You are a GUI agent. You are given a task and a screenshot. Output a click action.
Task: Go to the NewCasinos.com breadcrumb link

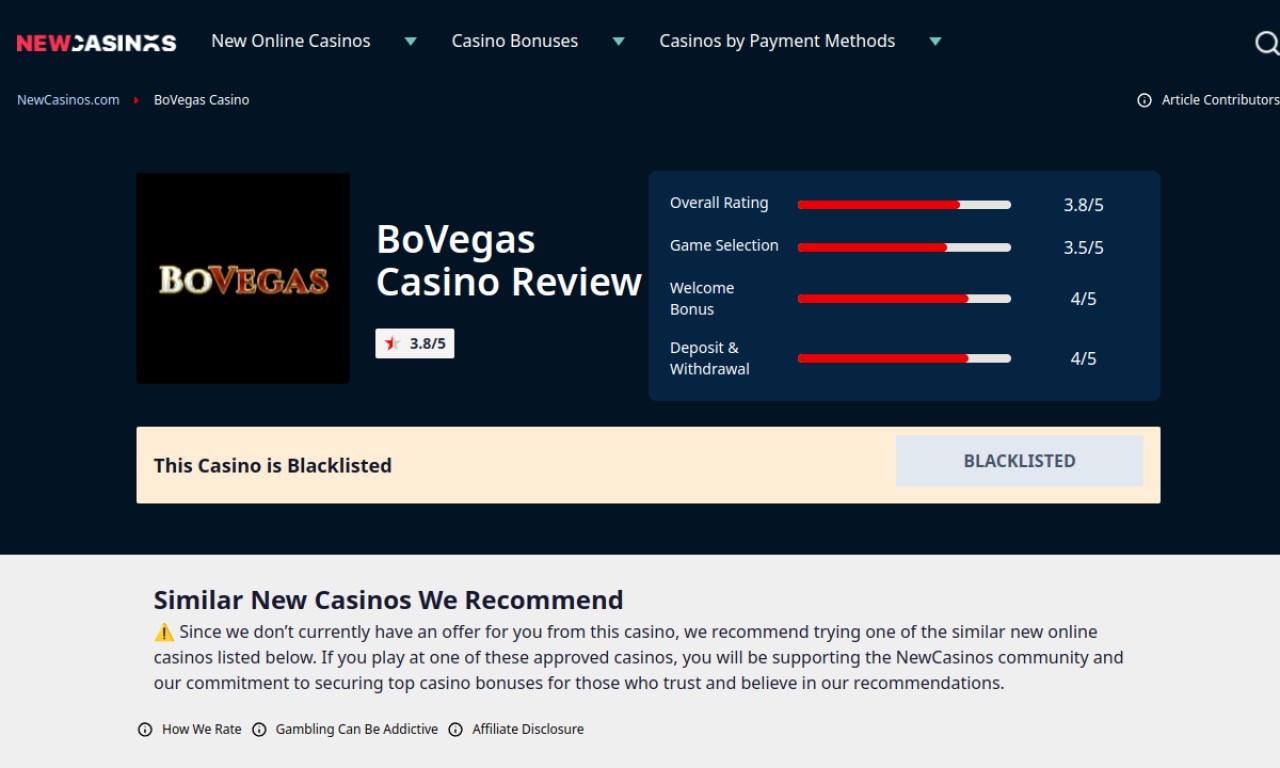point(68,100)
